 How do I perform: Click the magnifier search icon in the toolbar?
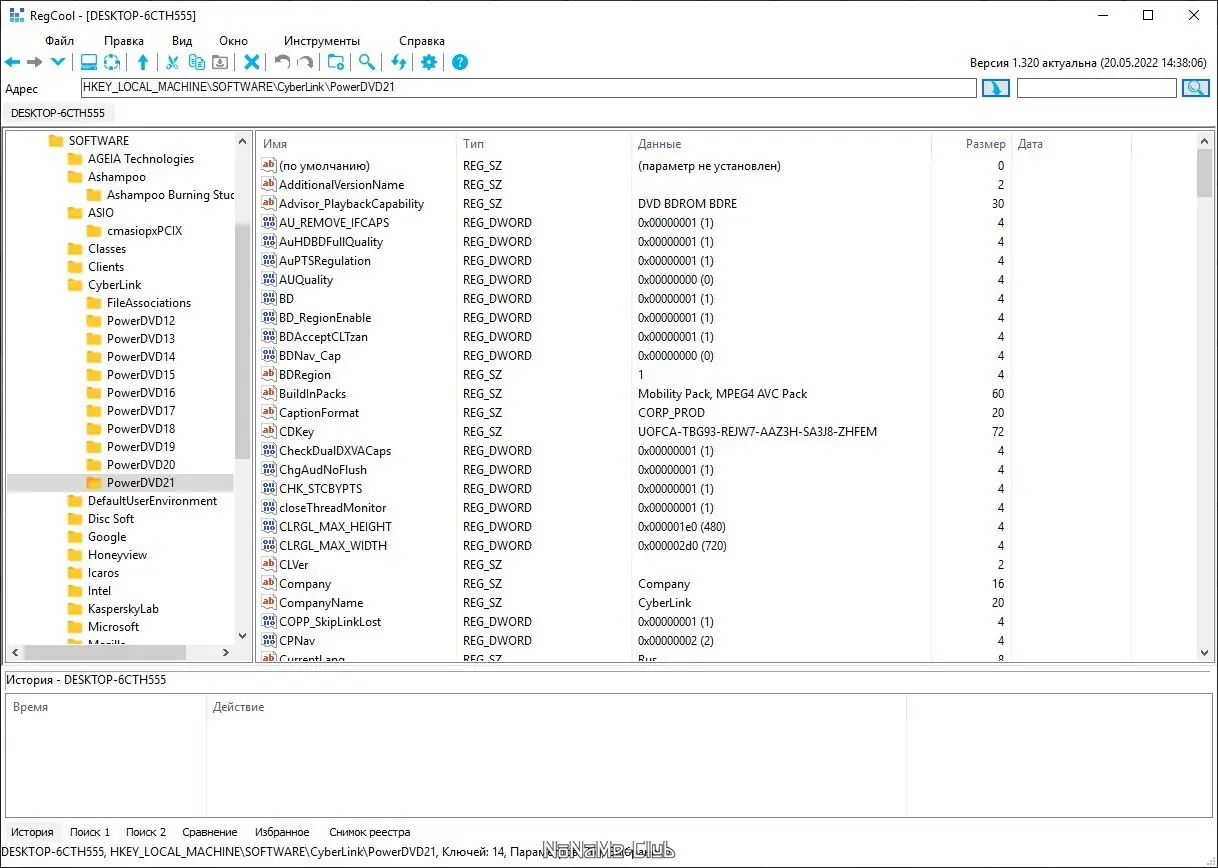click(x=367, y=62)
